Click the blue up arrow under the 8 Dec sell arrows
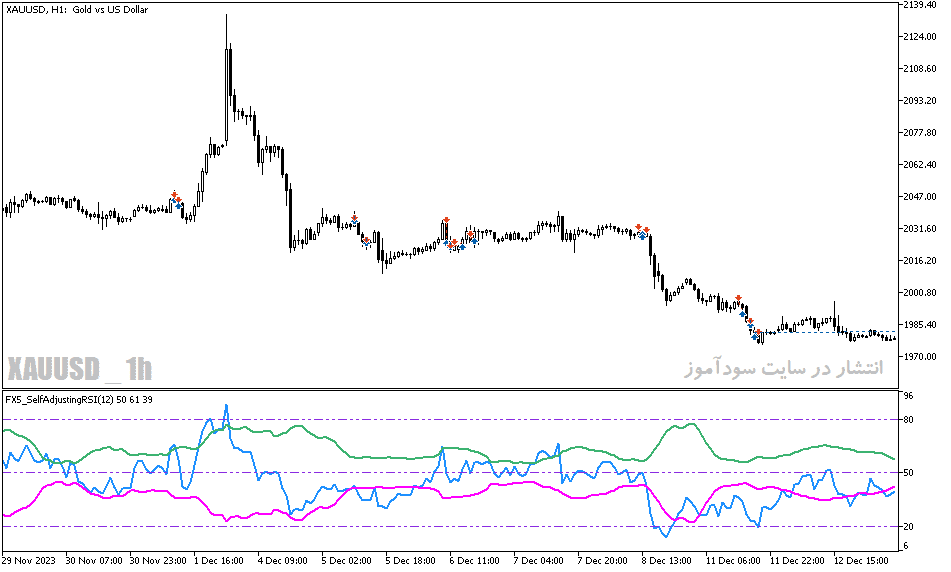 642,237
